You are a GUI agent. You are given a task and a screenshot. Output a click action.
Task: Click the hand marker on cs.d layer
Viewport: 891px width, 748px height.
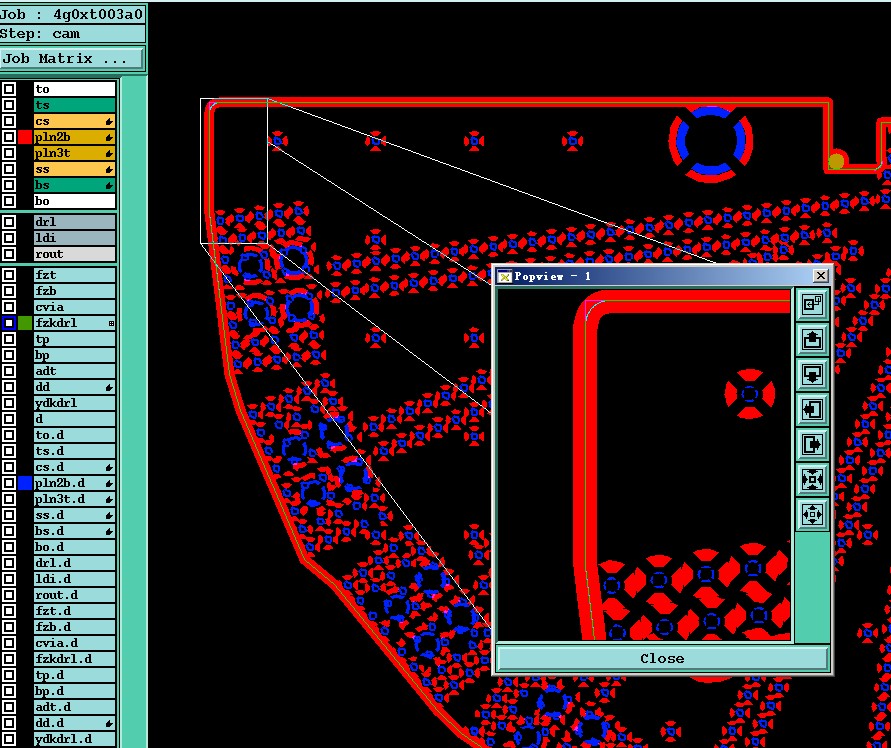(109, 467)
